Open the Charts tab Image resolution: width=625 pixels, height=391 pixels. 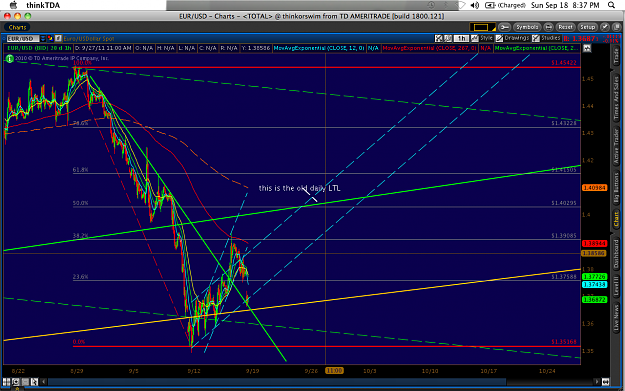click(x=17, y=27)
